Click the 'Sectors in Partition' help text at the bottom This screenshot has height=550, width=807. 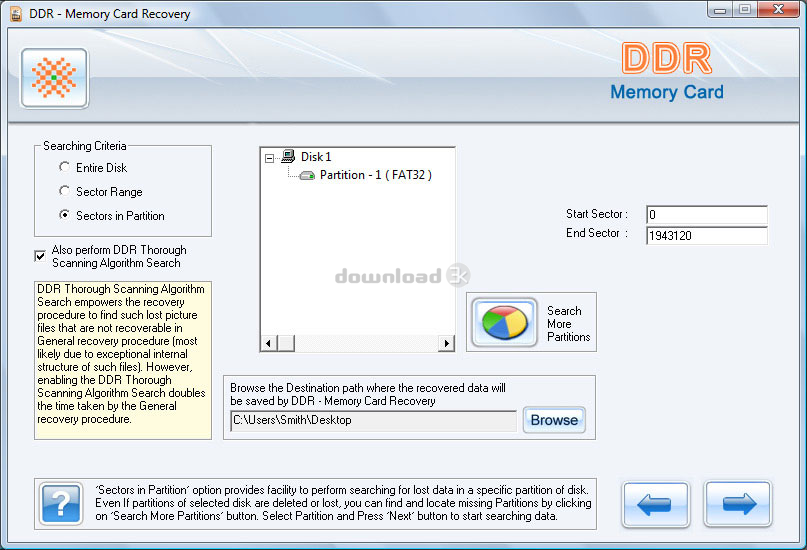pyautogui.click(x=343, y=503)
